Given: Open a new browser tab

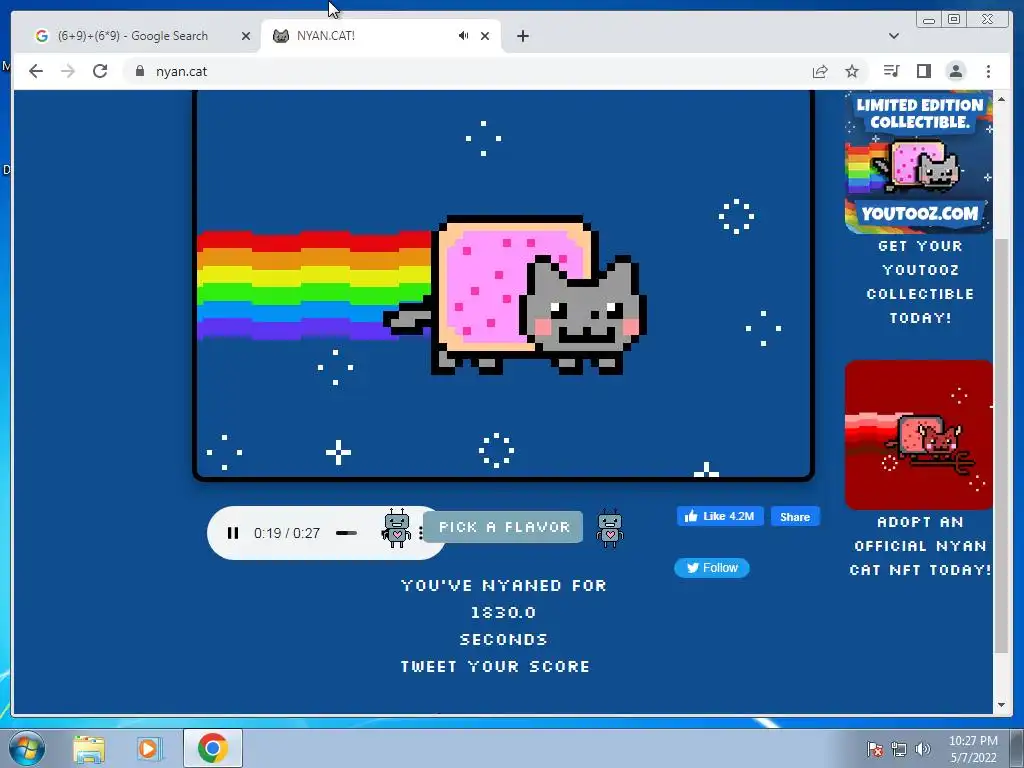Looking at the screenshot, I should 522,36.
